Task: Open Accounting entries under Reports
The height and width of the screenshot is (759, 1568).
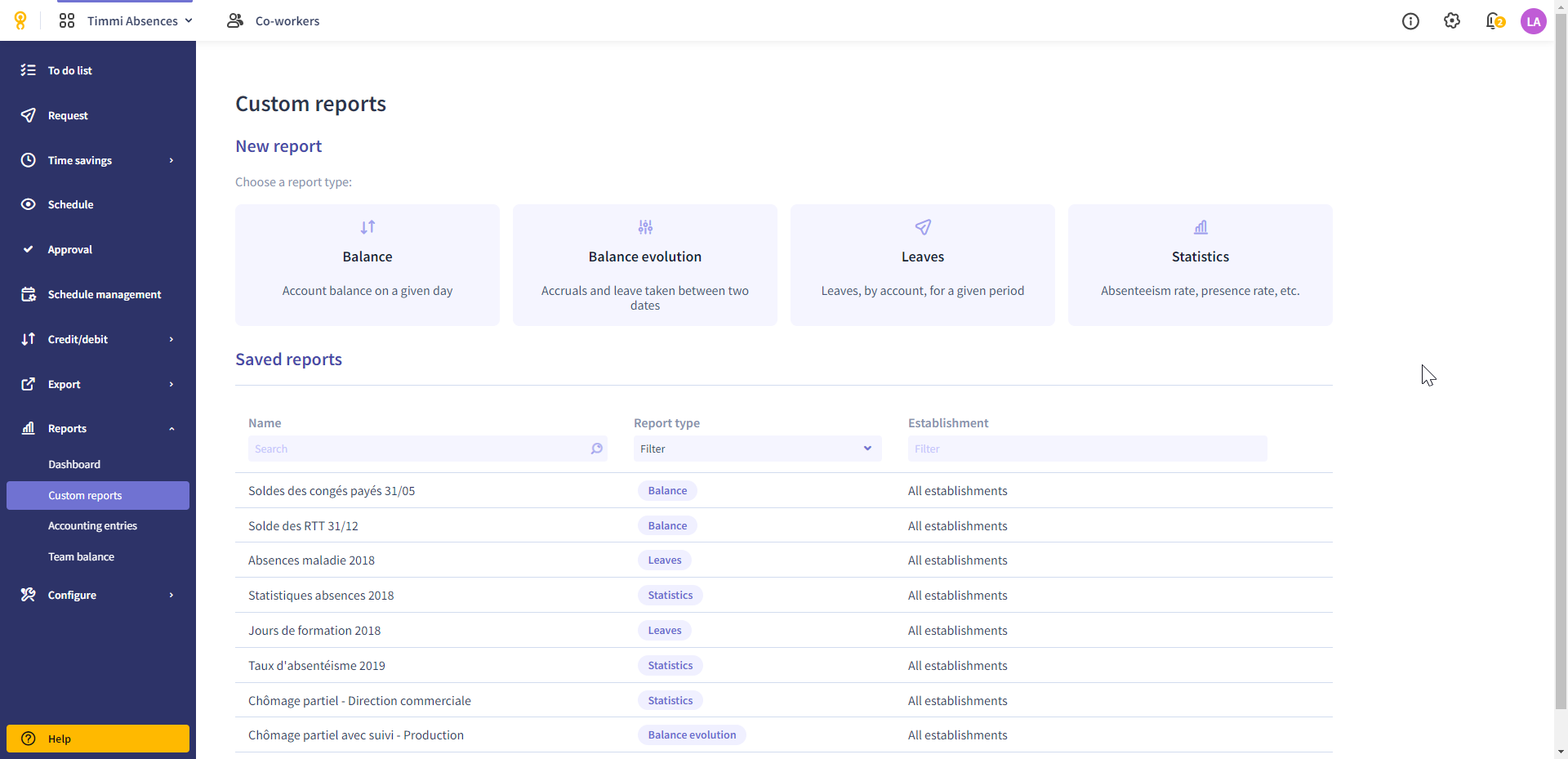Action: 98,526
